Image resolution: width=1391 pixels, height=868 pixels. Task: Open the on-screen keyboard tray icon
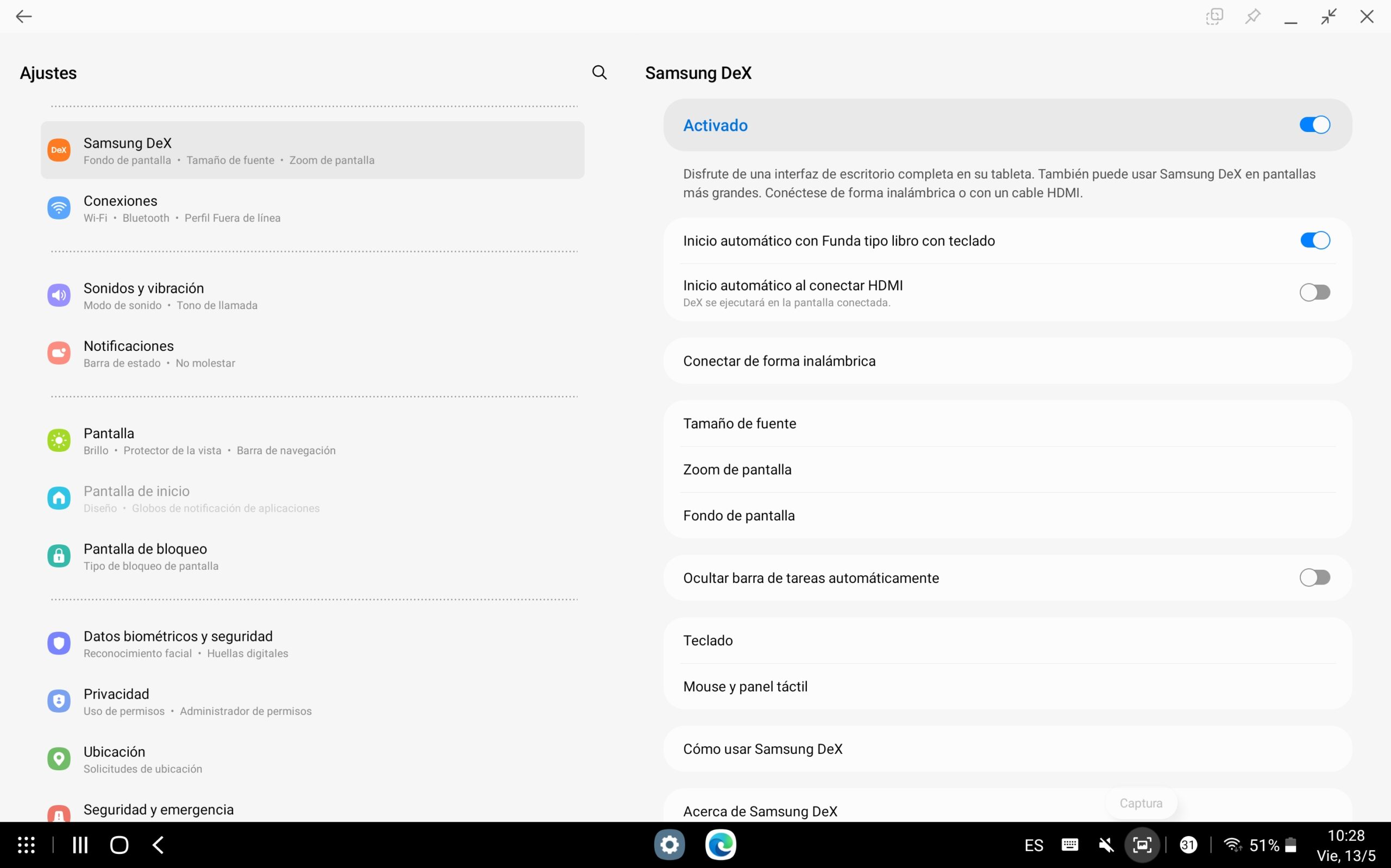pos(1069,845)
